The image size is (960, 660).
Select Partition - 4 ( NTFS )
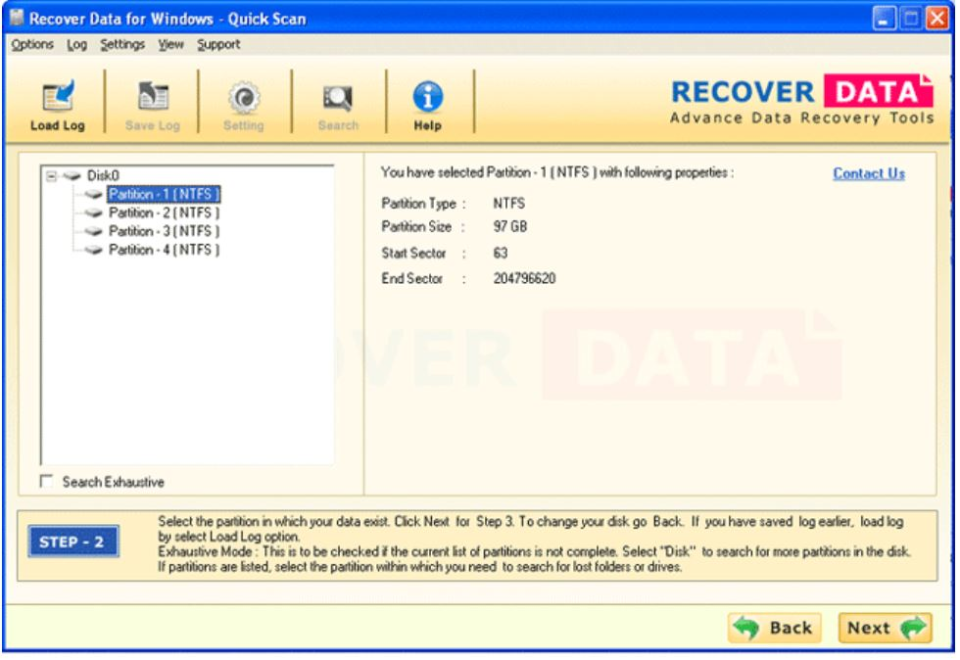pyautogui.click(x=163, y=250)
